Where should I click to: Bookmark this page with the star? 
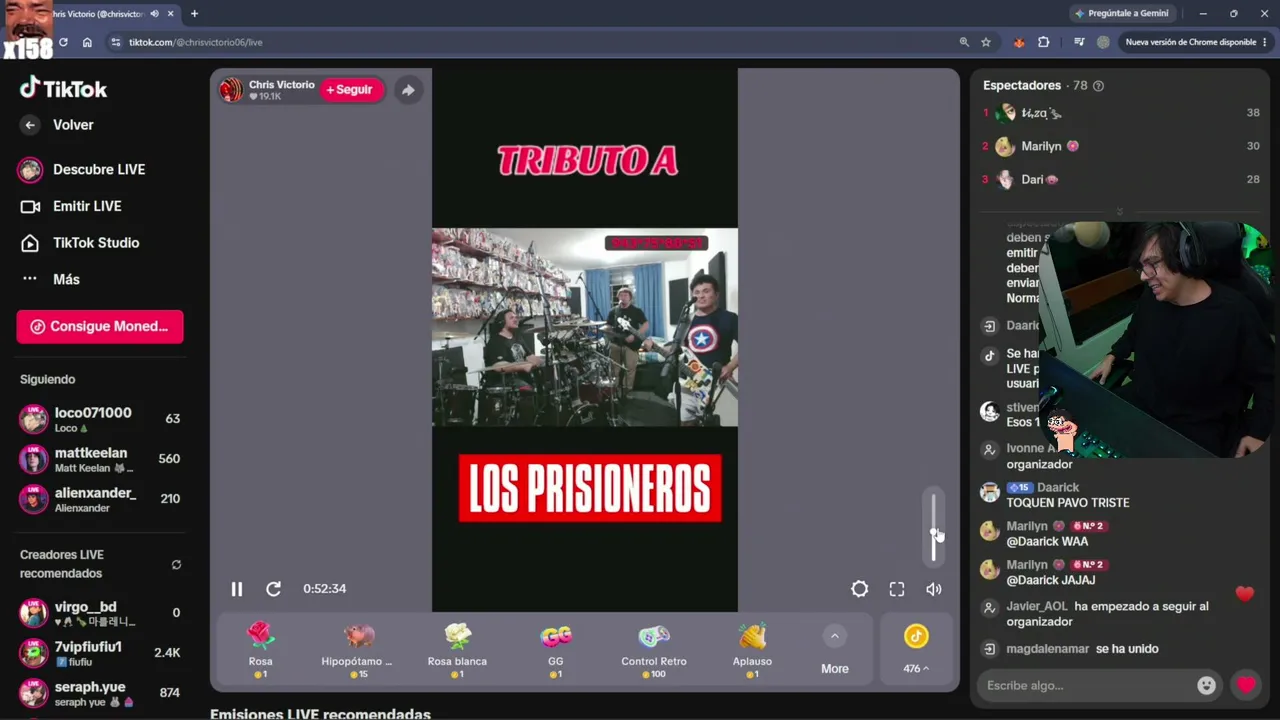pos(986,42)
